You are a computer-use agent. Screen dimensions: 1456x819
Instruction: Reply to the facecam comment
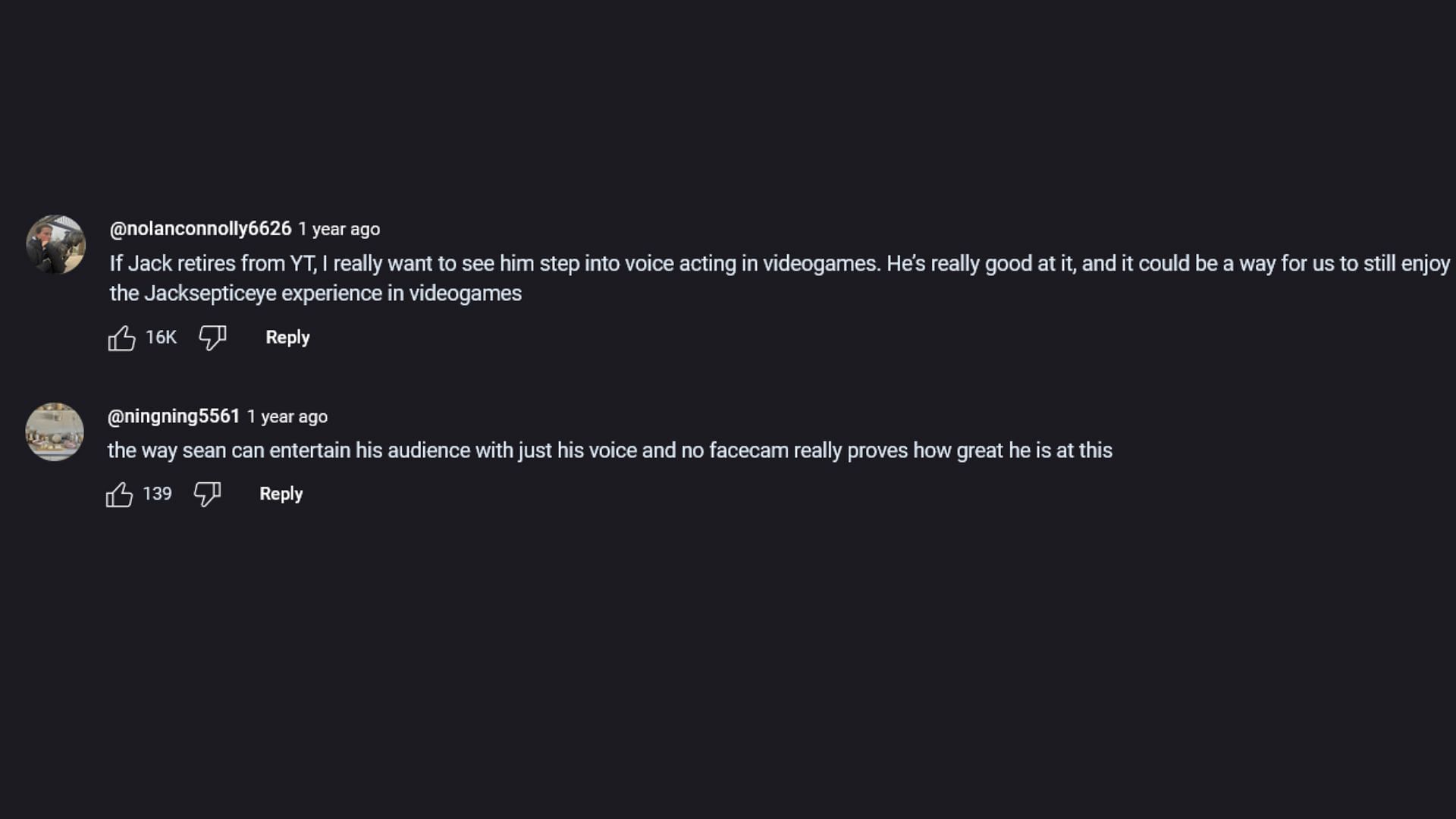tap(281, 494)
